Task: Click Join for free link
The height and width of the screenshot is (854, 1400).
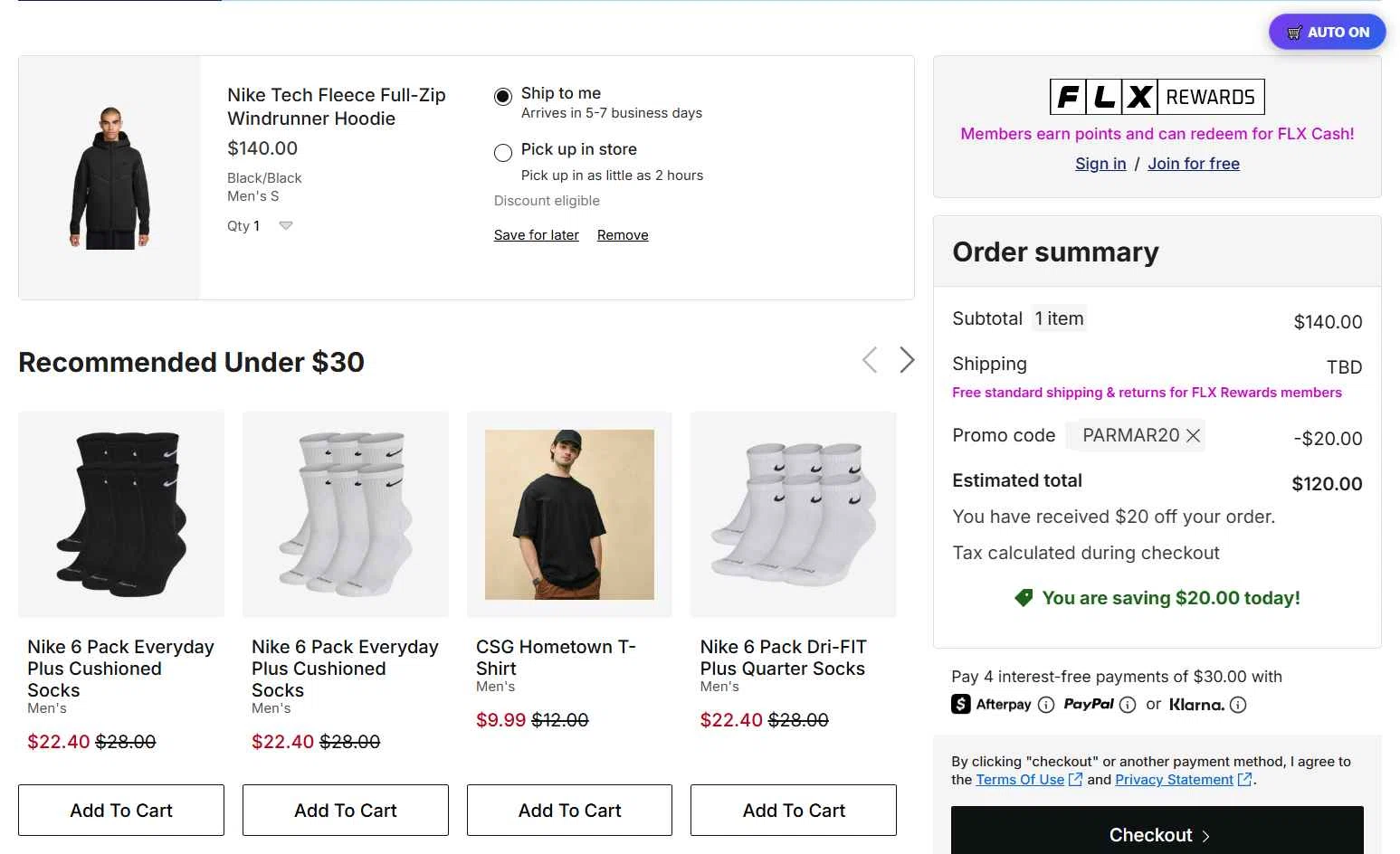Action: [1194, 164]
